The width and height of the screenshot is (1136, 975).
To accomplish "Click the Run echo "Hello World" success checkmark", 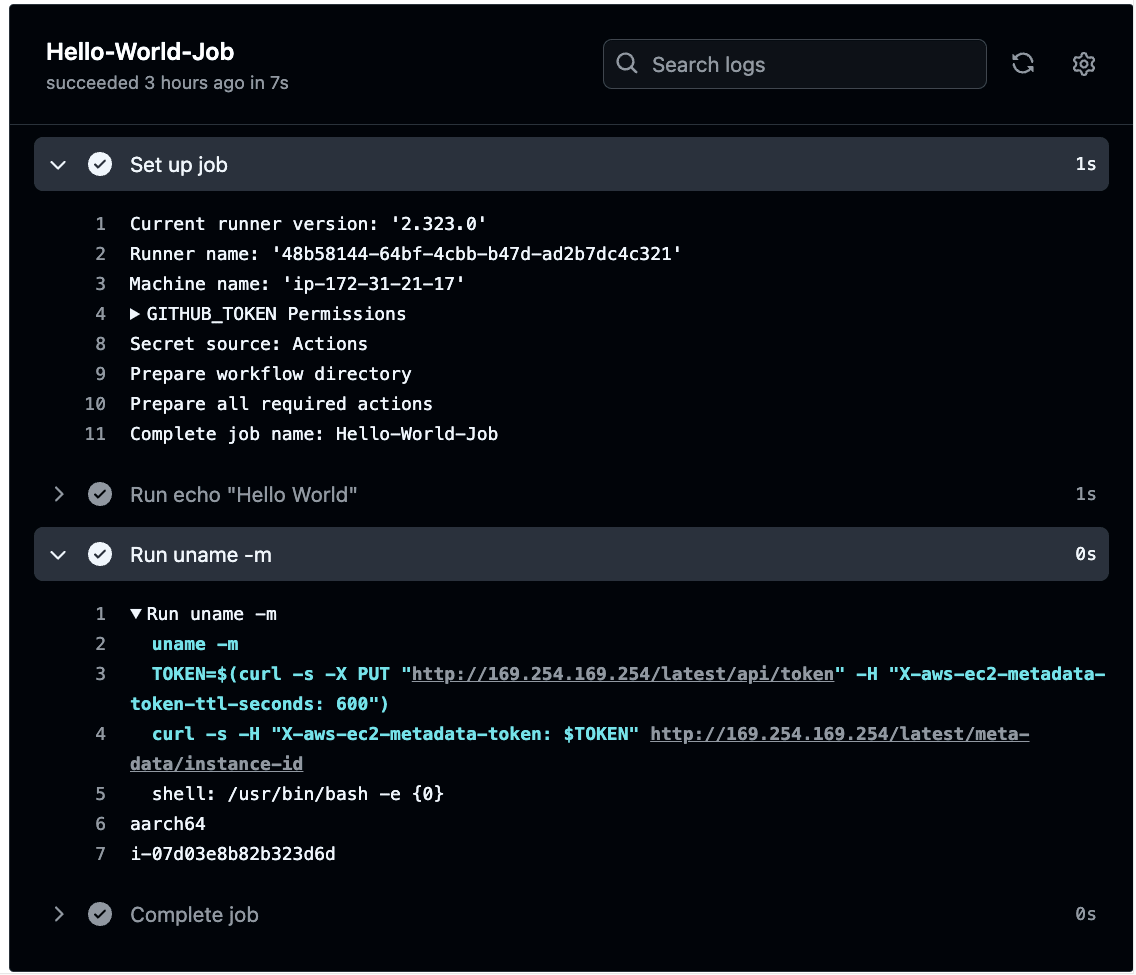I will [x=100, y=494].
